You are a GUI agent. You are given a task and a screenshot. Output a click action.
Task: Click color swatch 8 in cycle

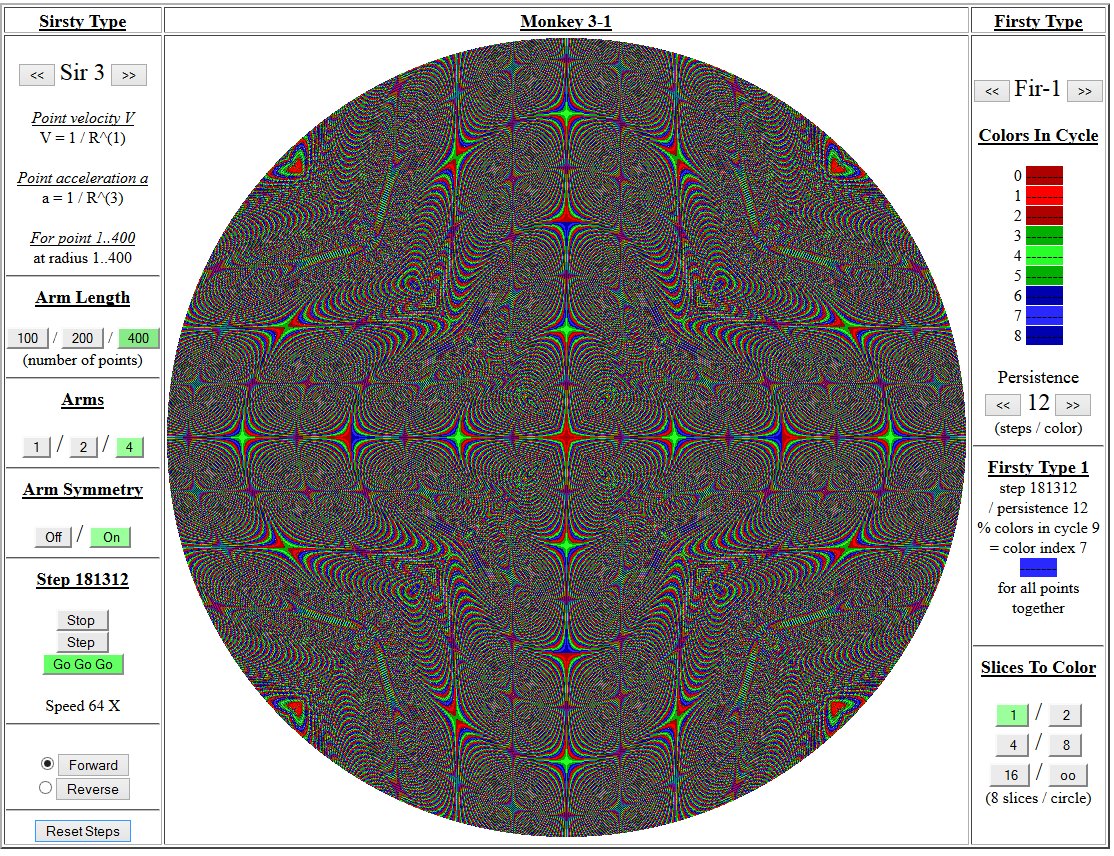click(1044, 335)
